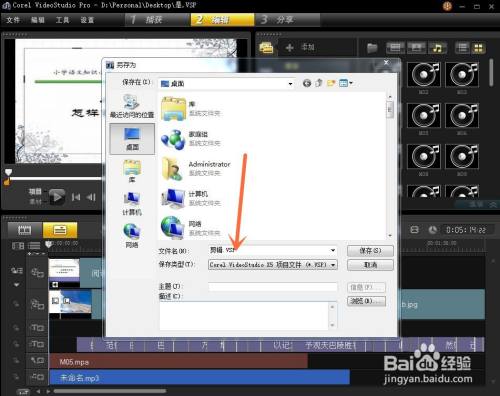The height and width of the screenshot is (396, 500).
Task: Click the add plus icon in library
Action: pyautogui.click(x=289, y=48)
